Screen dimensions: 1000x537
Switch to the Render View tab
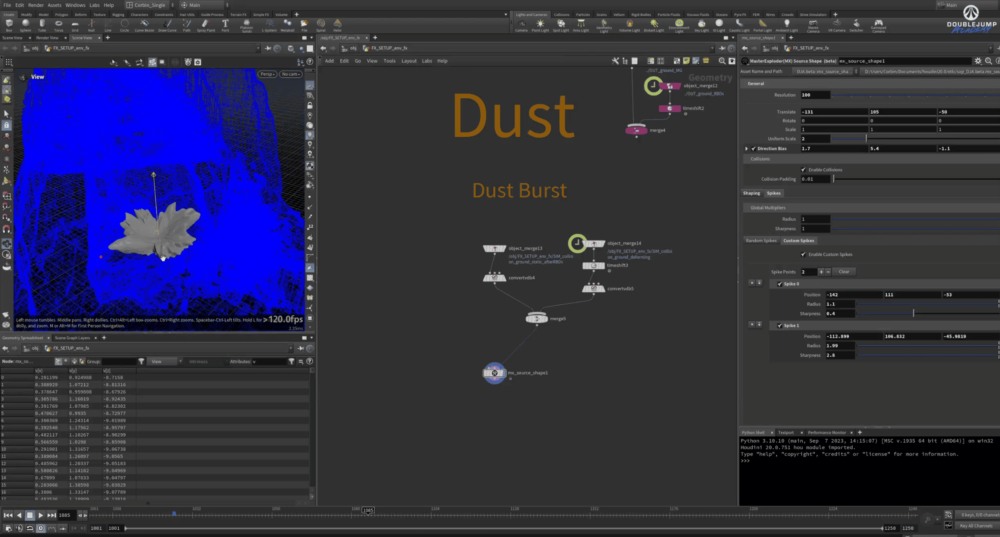tap(47, 38)
